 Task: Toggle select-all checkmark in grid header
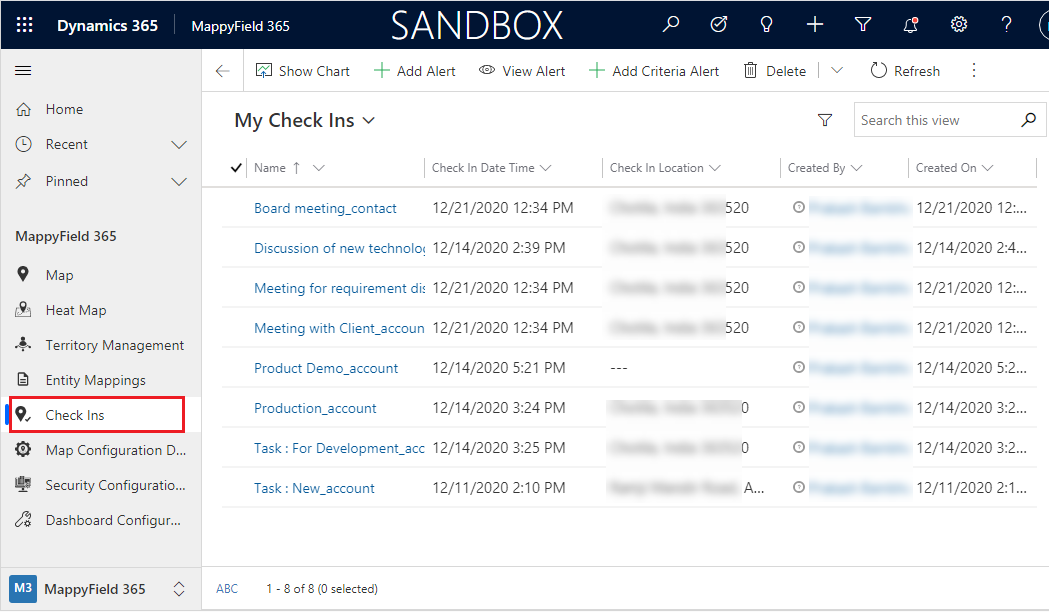[x=235, y=168]
